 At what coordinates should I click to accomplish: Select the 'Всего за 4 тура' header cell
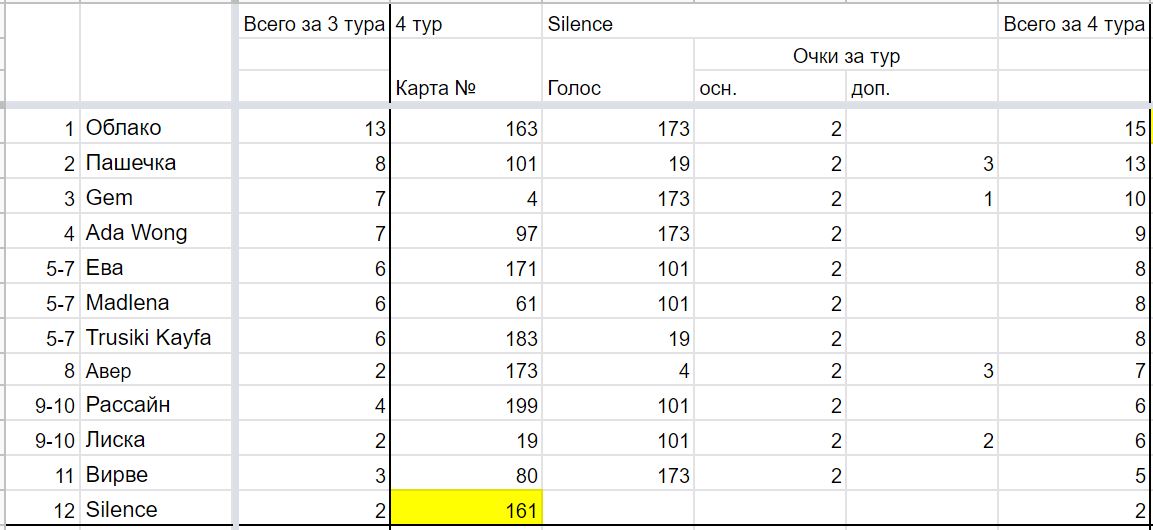[x=1073, y=24]
